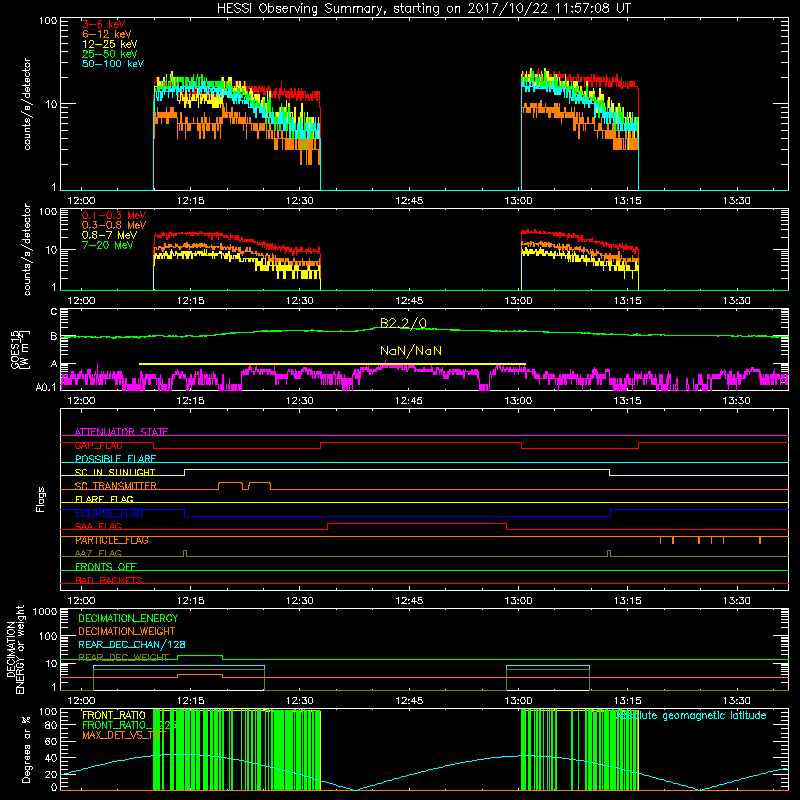Select the SC_TRANSMITTER flag label
Image resolution: width=800 pixels, height=800 pixels.
[116, 486]
